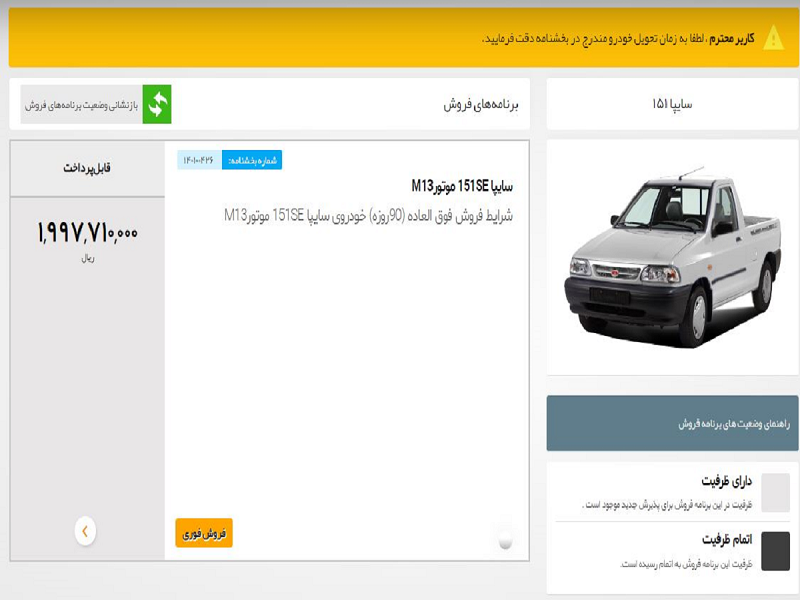Click ظرفیت برای پذیرش جدید موجود است text
This screenshot has height=600, width=800.
(x=667, y=505)
